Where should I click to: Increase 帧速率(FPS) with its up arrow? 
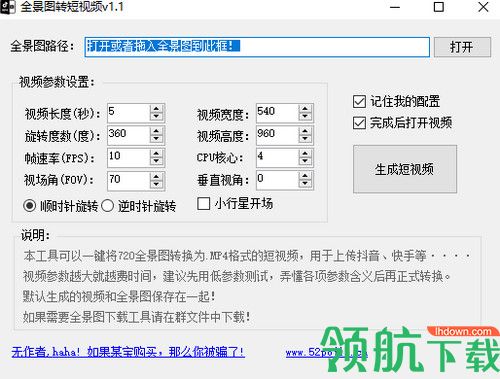click(156, 153)
